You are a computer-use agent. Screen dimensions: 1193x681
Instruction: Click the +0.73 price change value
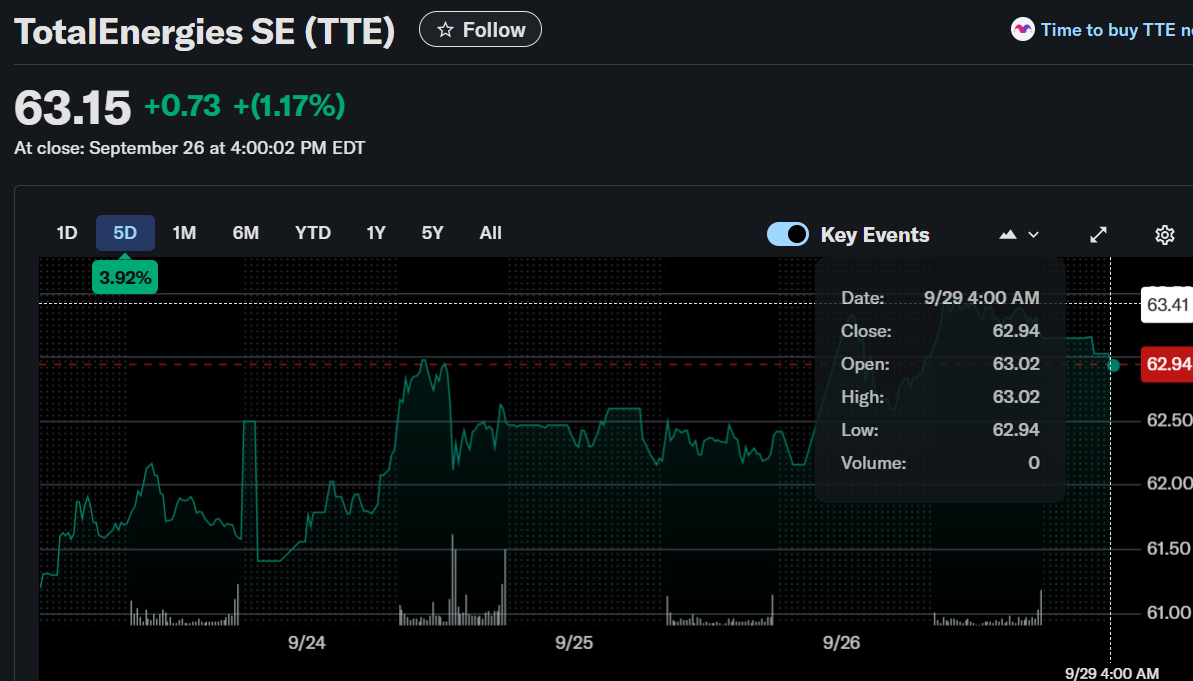[x=183, y=106]
